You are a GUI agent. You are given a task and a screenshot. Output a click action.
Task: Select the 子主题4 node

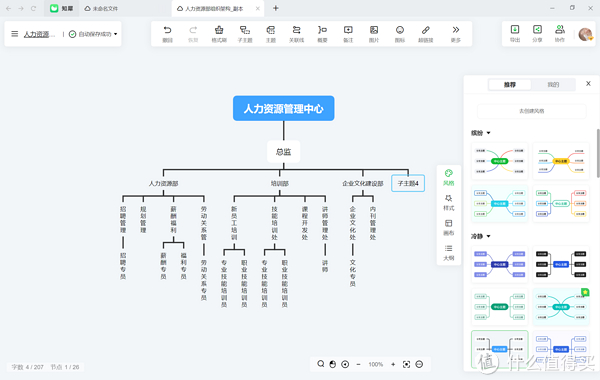[x=408, y=183]
